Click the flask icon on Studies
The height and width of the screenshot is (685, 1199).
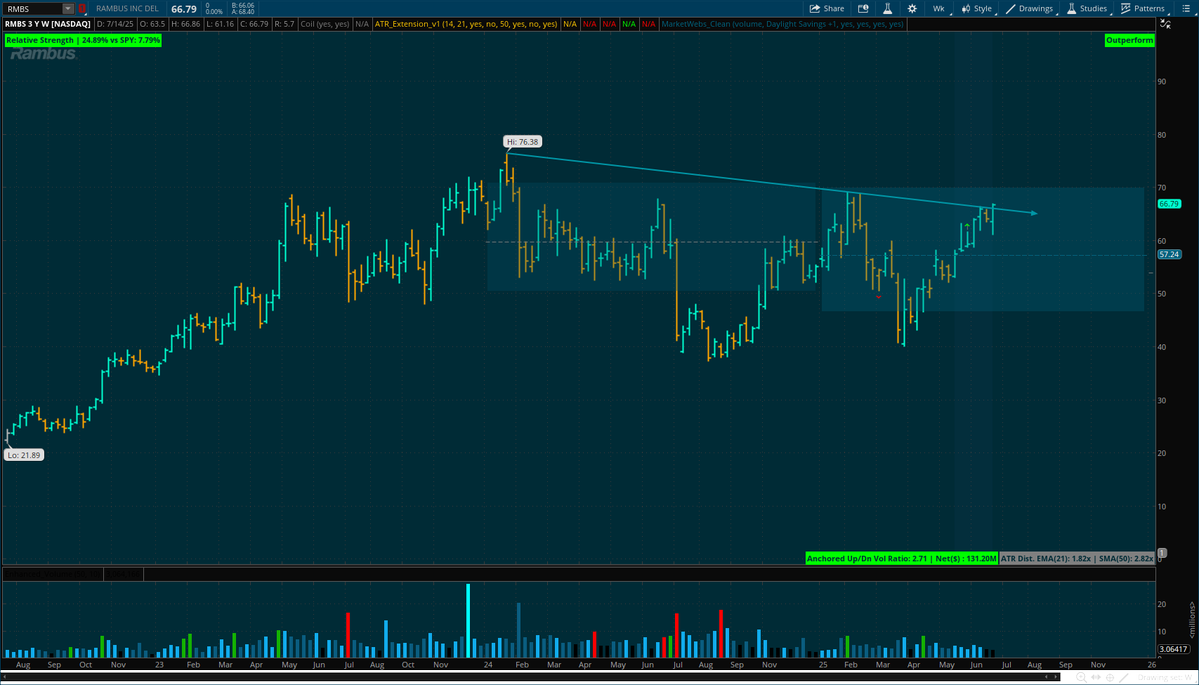point(1071,8)
